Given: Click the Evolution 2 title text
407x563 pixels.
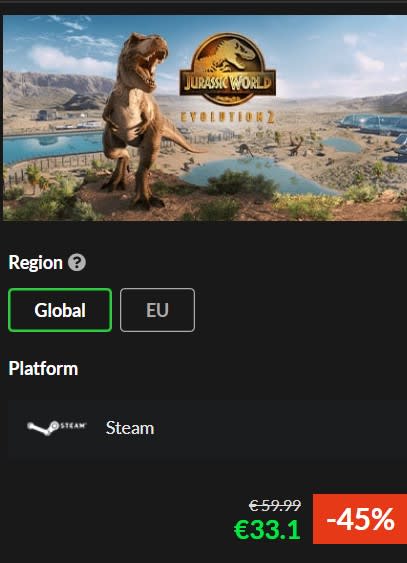Looking at the screenshot, I should coord(228,117).
